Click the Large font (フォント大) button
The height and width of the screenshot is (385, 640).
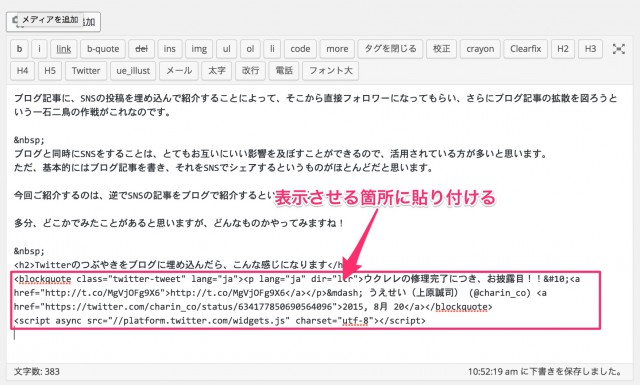330,71
